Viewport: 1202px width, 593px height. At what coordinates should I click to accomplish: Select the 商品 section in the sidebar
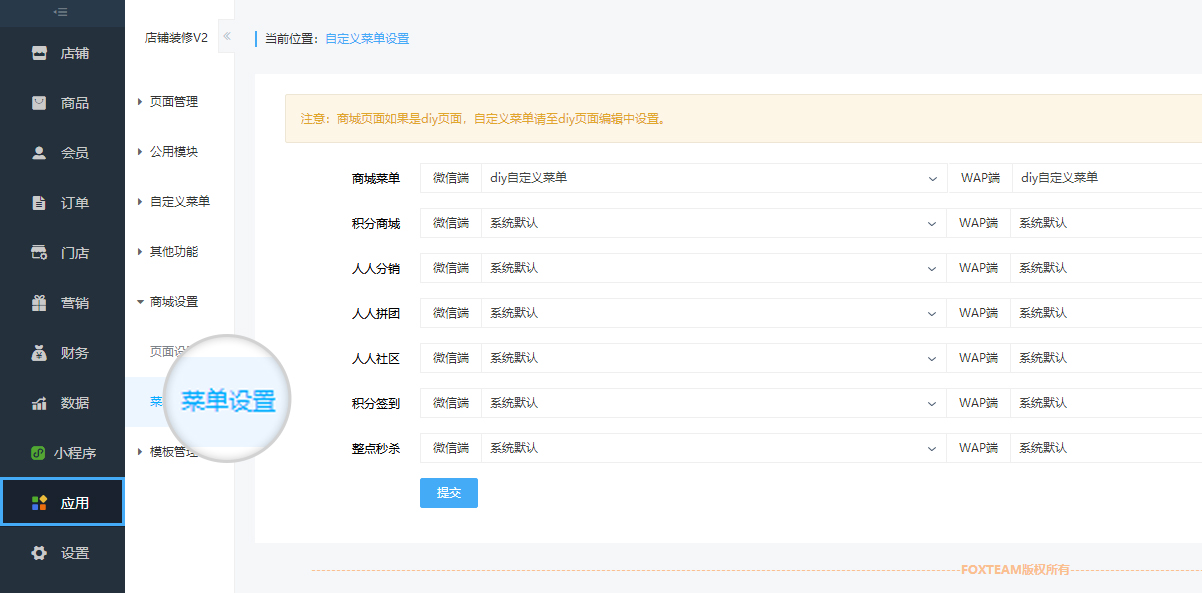coord(62,102)
